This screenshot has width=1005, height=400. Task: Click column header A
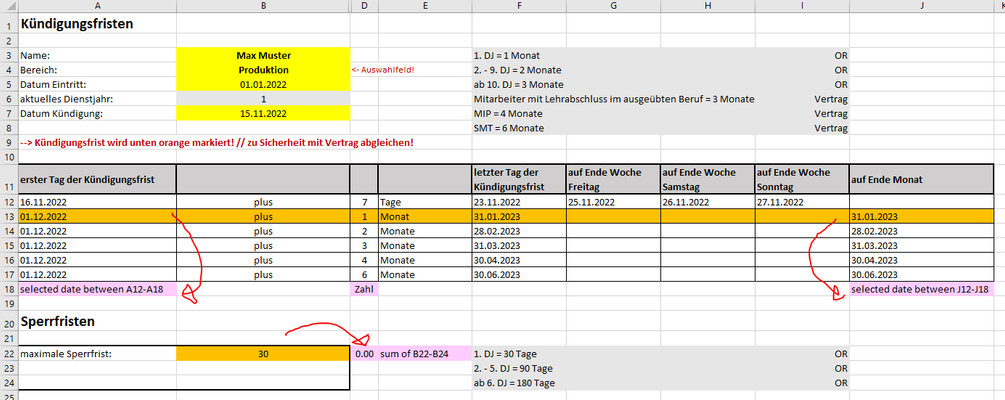click(x=97, y=5)
